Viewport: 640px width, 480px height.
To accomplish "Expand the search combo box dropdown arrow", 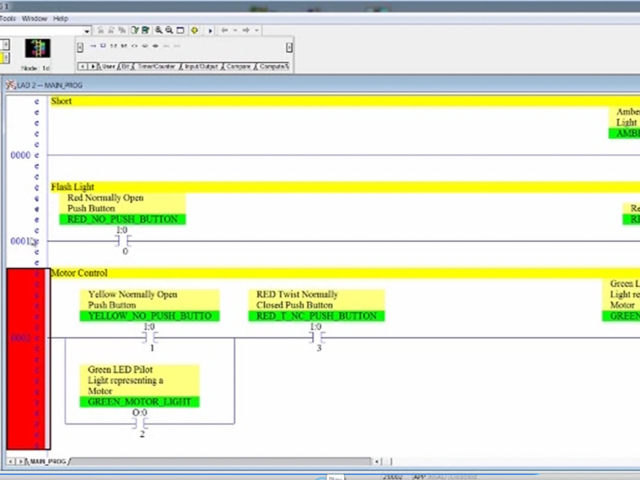I will (x=87, y=31).
